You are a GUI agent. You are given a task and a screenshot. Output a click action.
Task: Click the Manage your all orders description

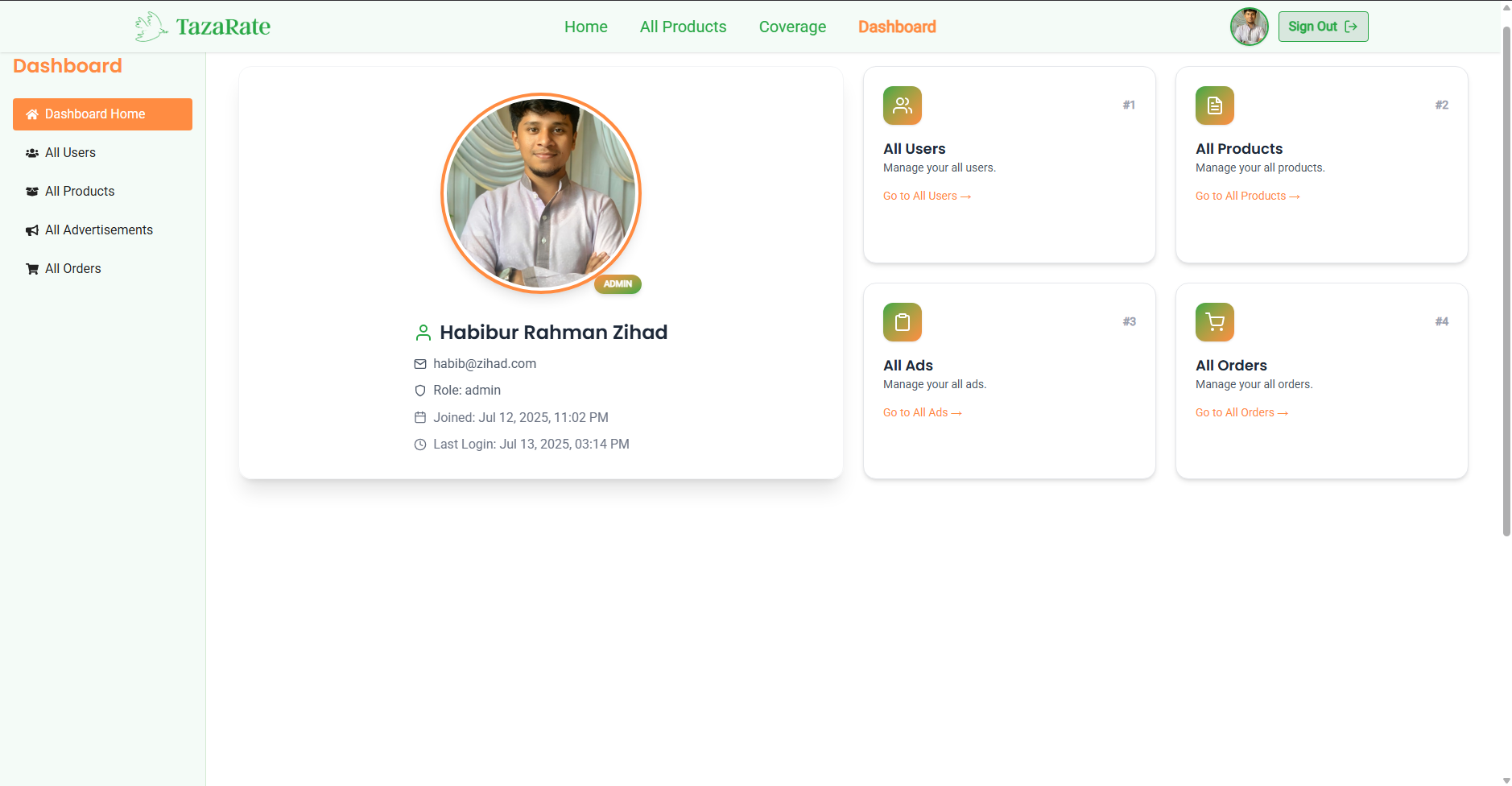[x=1254, y=385]
